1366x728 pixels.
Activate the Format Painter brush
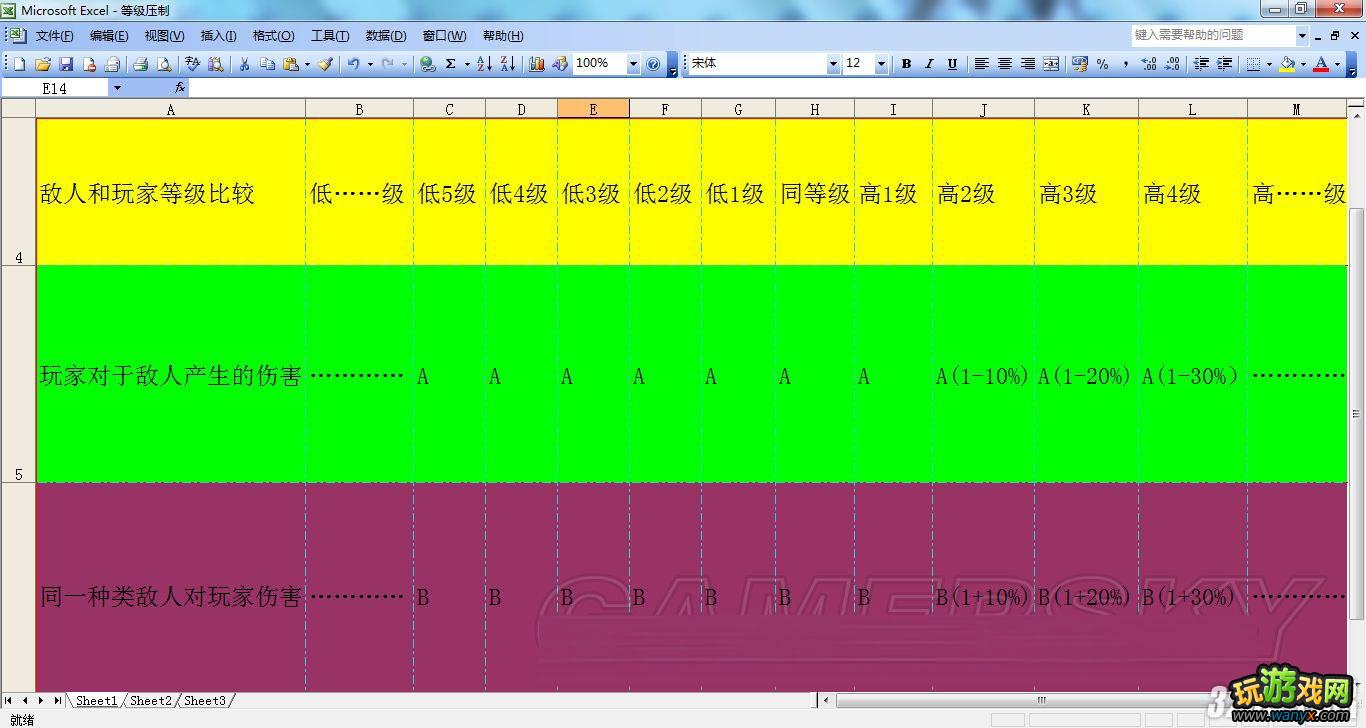(x=325, y=64)
